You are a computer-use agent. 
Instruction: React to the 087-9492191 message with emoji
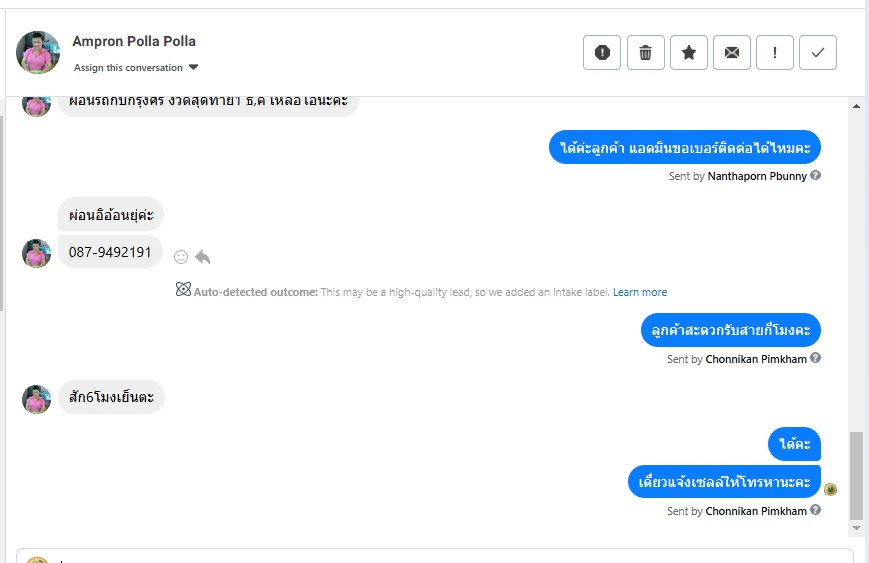[181, 257]
